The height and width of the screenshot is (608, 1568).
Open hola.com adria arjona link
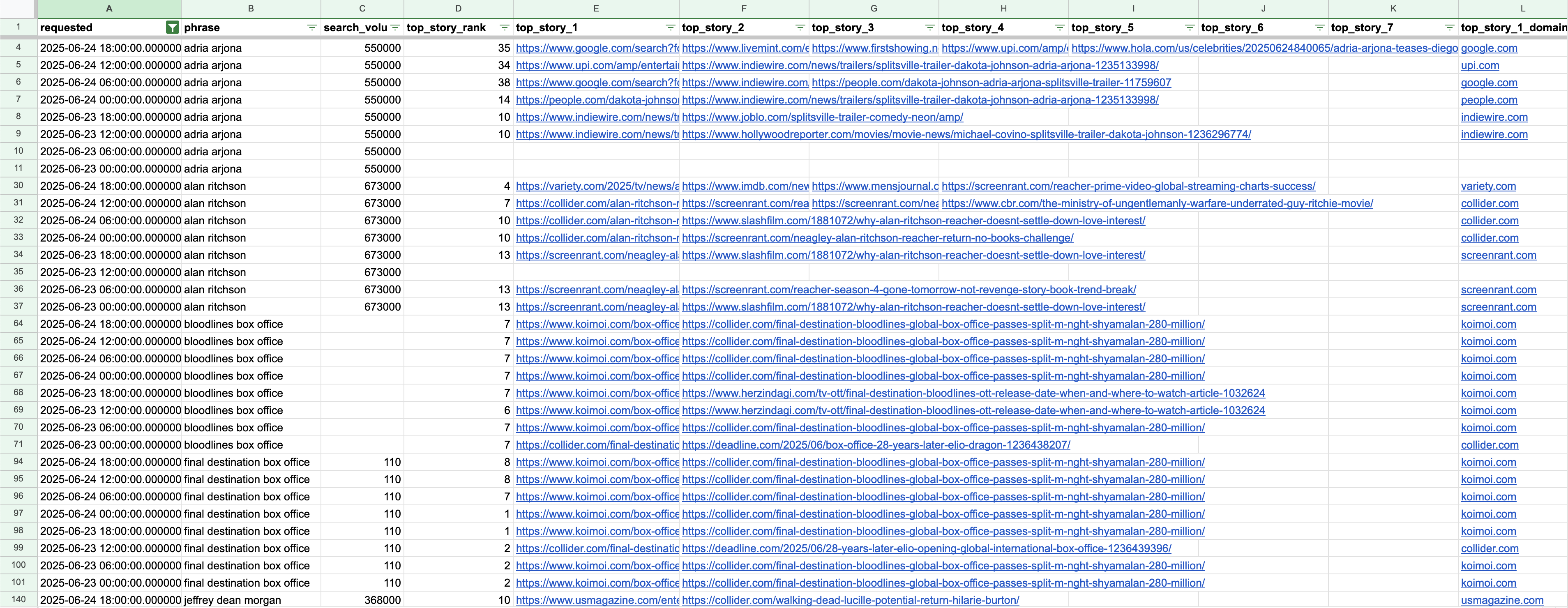point(1264,48)
